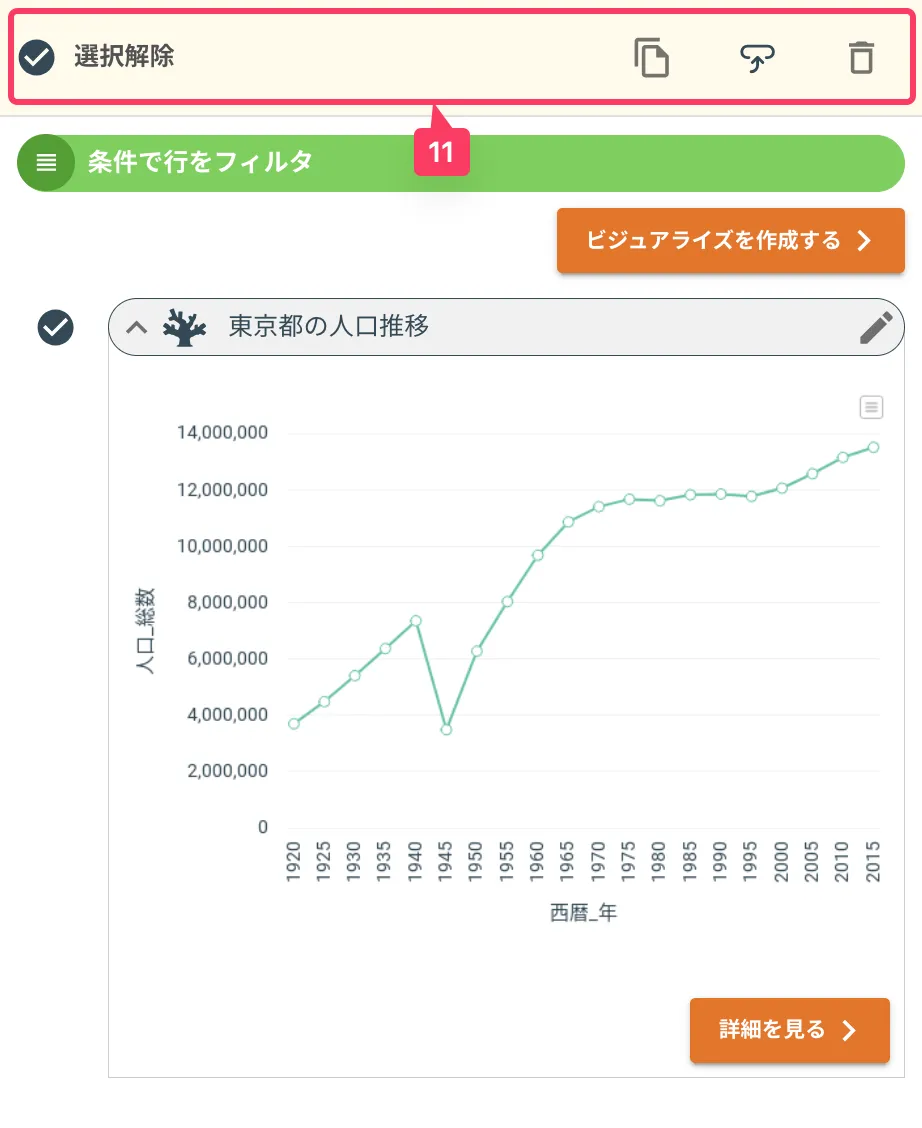922x1128 pixels.
Task: Click the green list icon on filter bar
Action: pyautogui.click(x=46, y=163)
